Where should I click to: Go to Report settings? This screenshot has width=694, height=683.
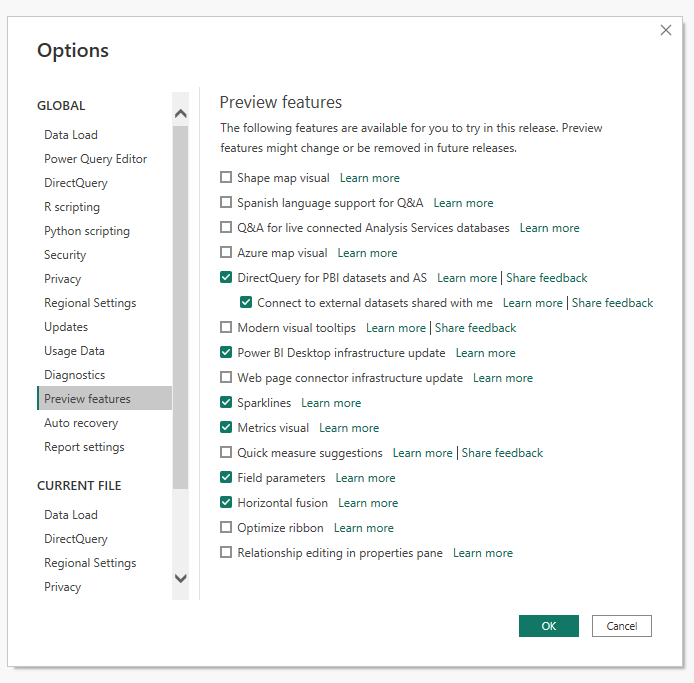(x=84, y=447)
